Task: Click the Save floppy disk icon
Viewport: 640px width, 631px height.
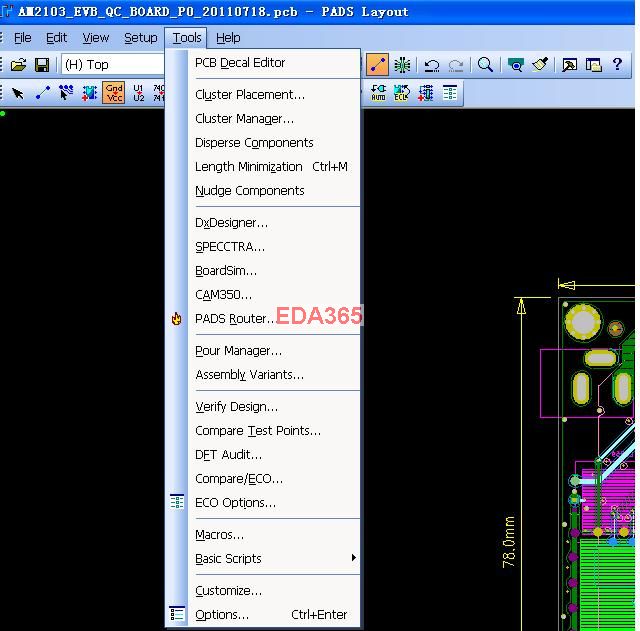Action: tap(42, 65)
